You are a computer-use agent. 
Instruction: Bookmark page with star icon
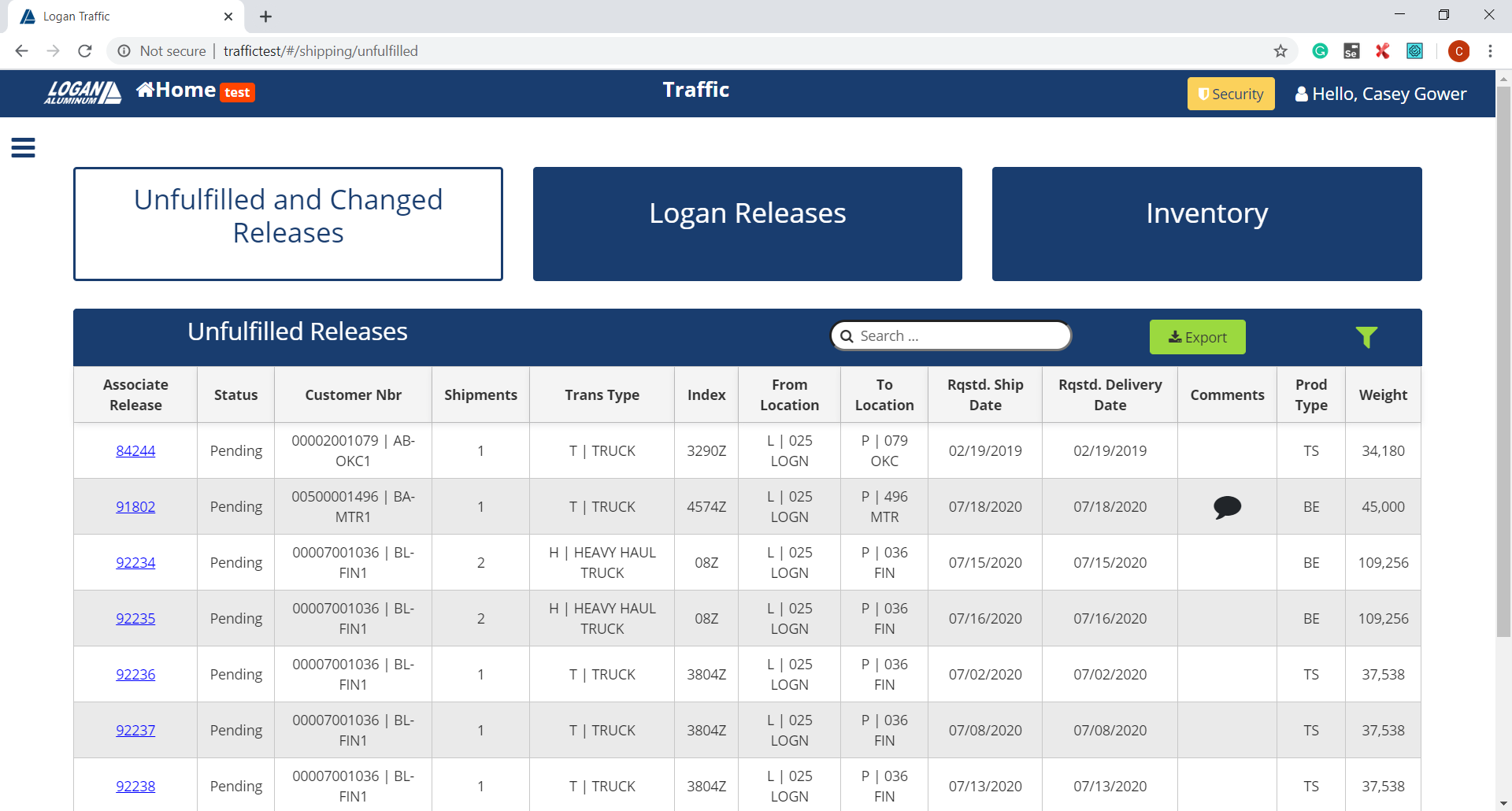click(x=1280, y=51)
